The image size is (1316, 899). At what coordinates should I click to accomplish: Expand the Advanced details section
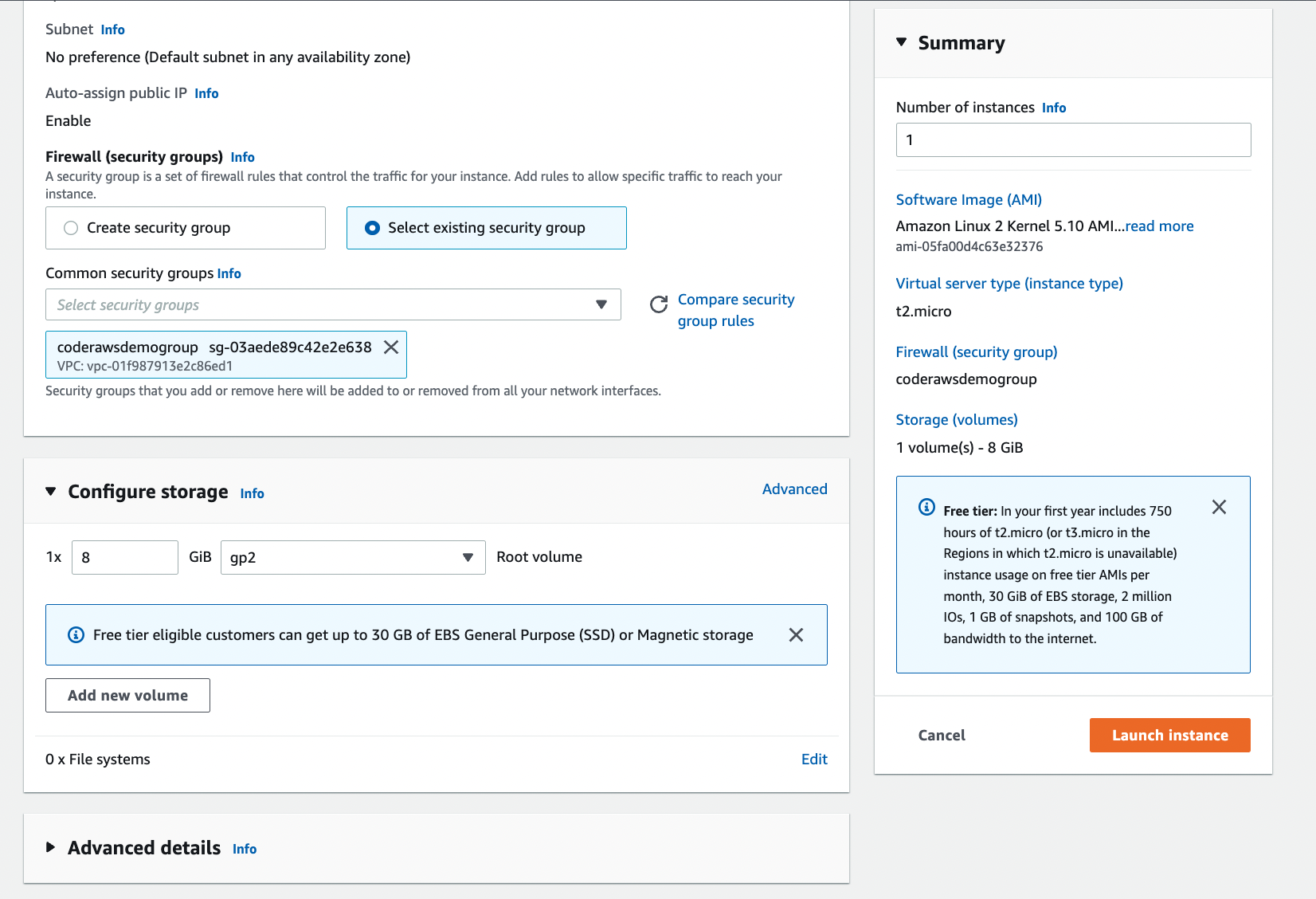point(51,847)
